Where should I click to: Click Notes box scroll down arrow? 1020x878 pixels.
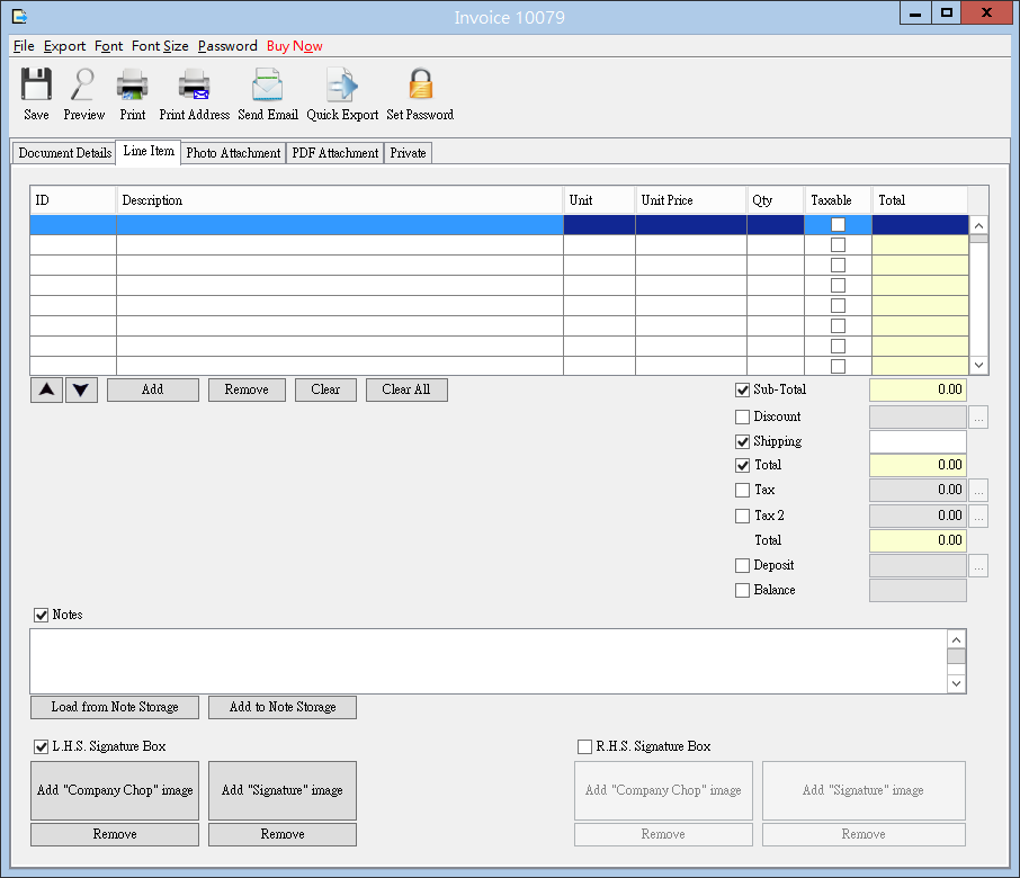(x=956, y=684)
